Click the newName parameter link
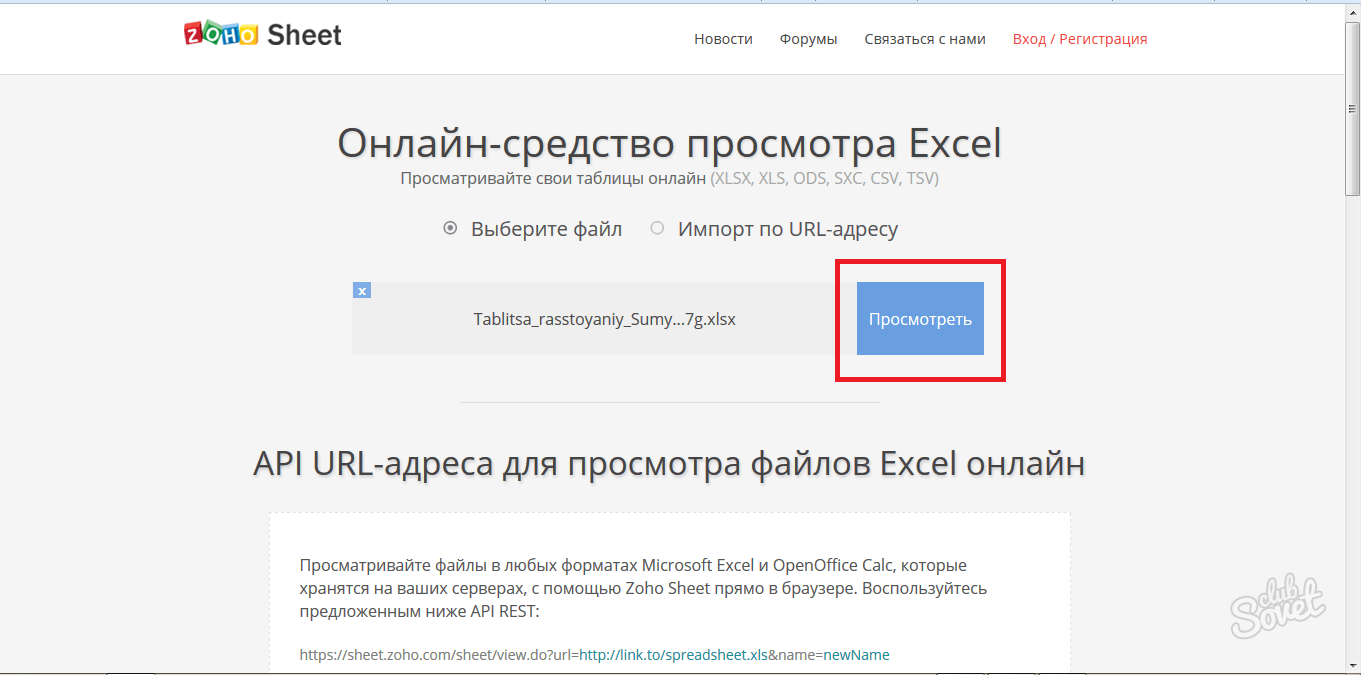Viewport: 1361px width, 675px height. pos(856,655)
